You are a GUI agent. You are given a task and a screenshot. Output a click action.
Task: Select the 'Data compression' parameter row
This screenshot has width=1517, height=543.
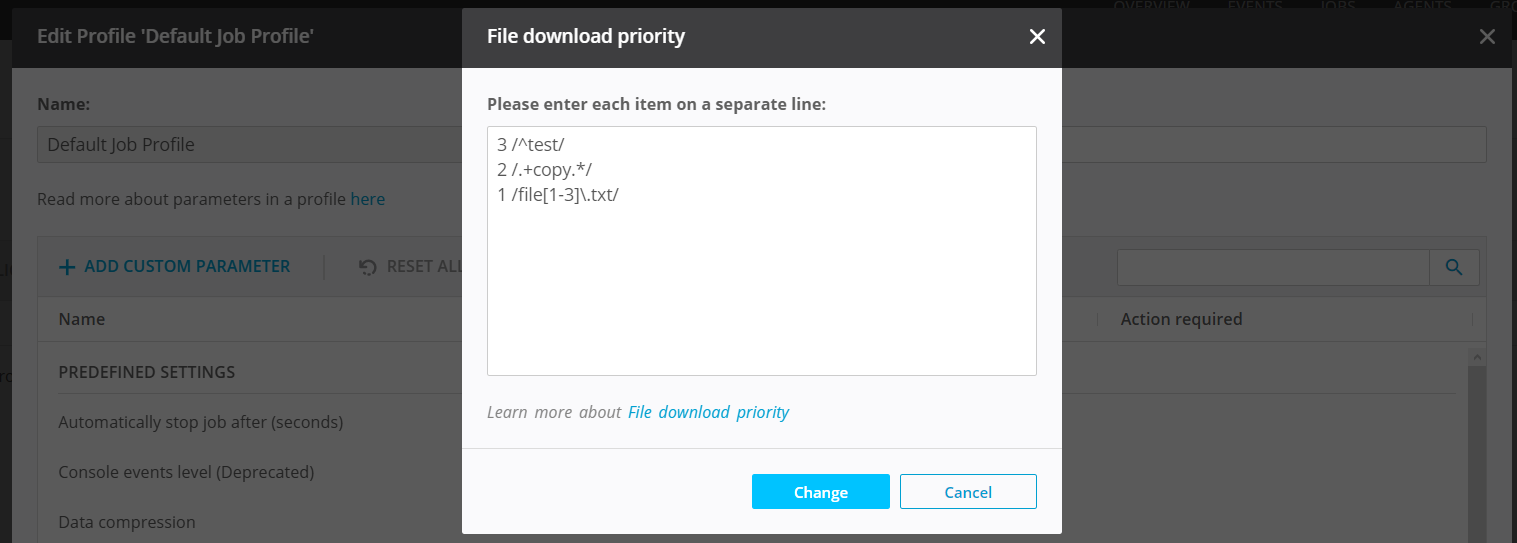[x=127, y=522]
